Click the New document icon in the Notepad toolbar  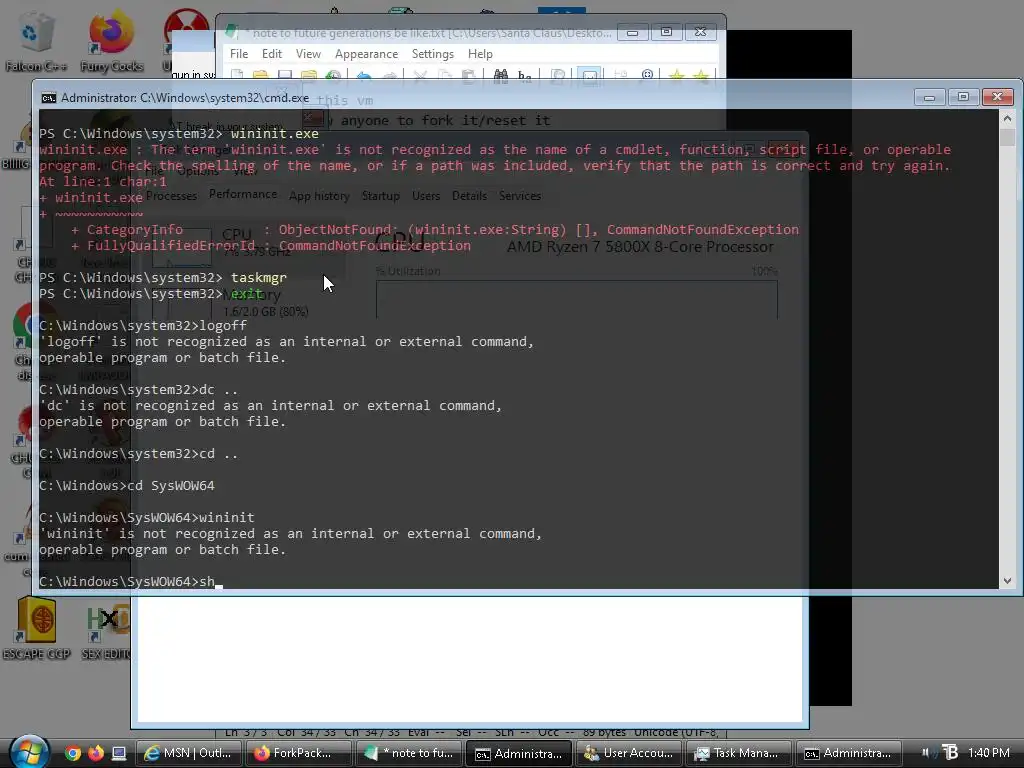coord(238,75)
